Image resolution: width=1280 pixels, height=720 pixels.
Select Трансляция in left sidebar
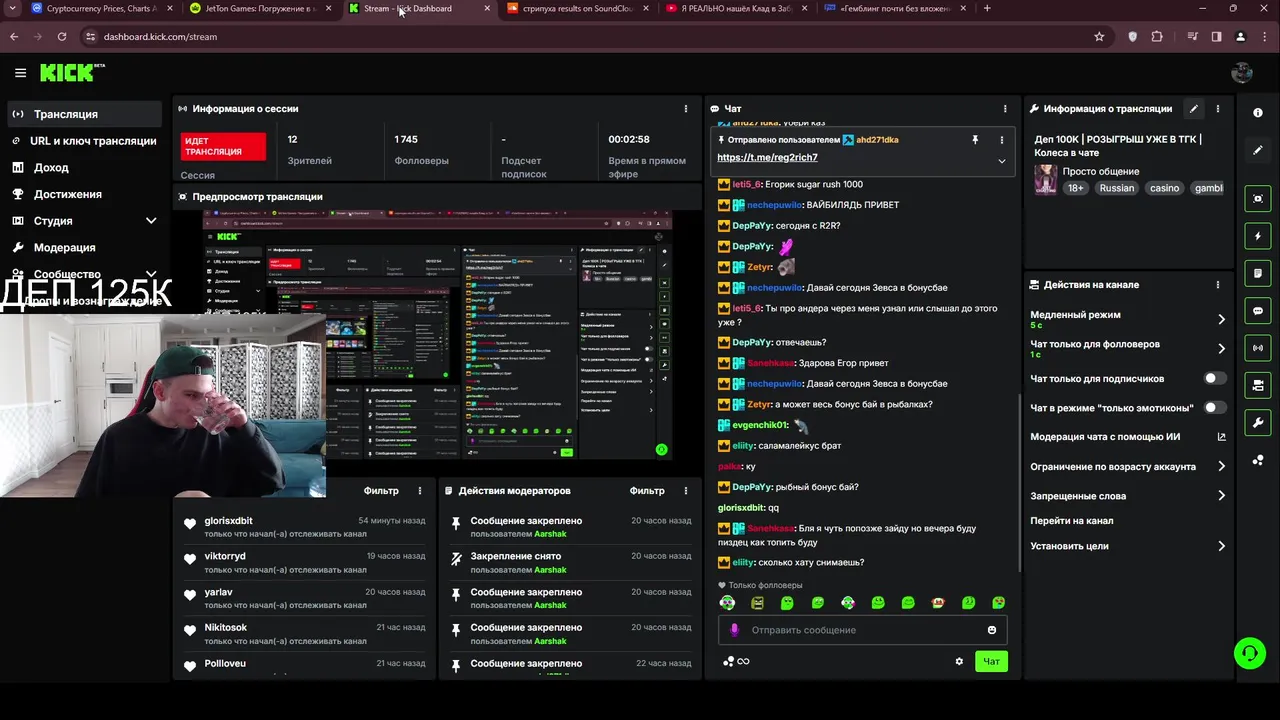tap(83, 114)
